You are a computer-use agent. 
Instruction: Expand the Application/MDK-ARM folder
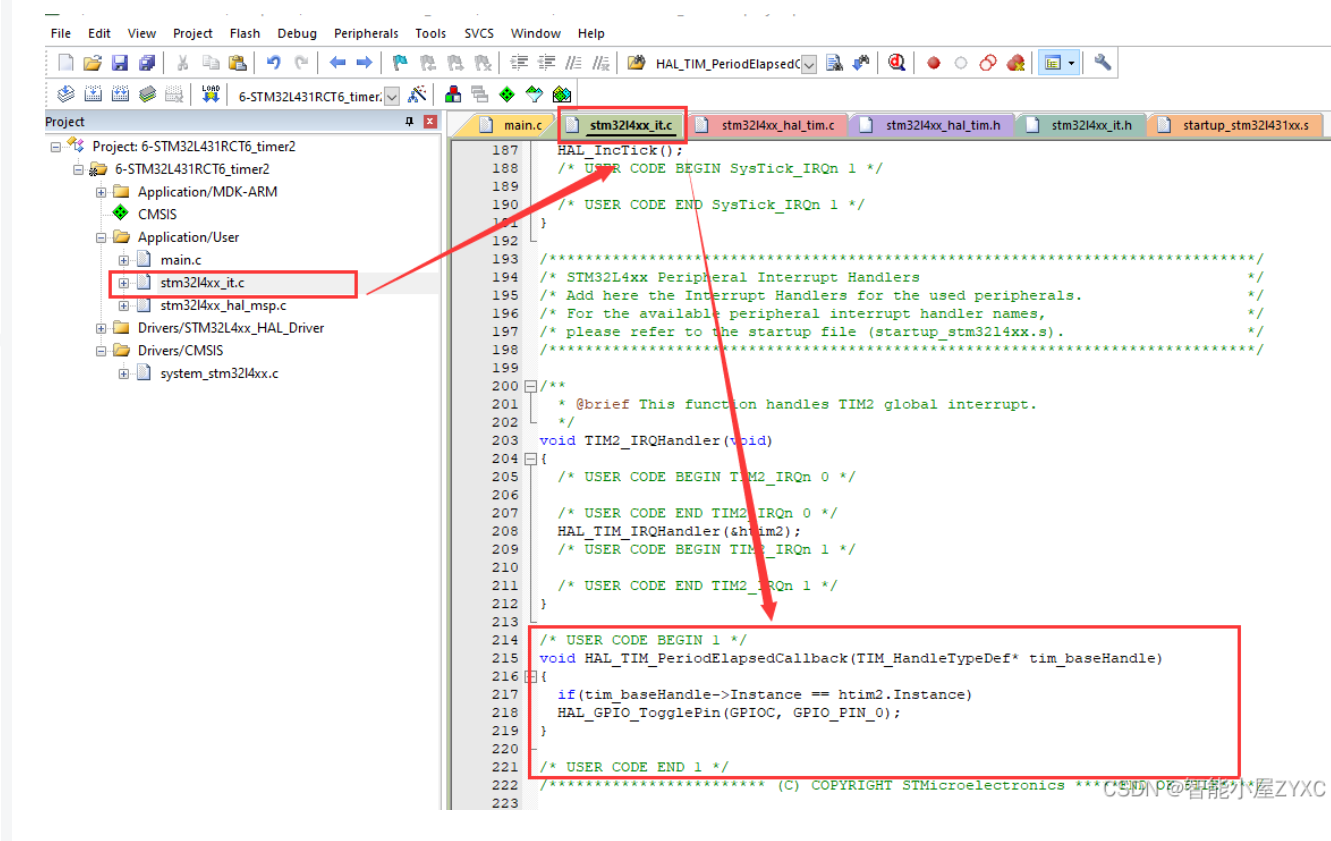tap(101, 192)
